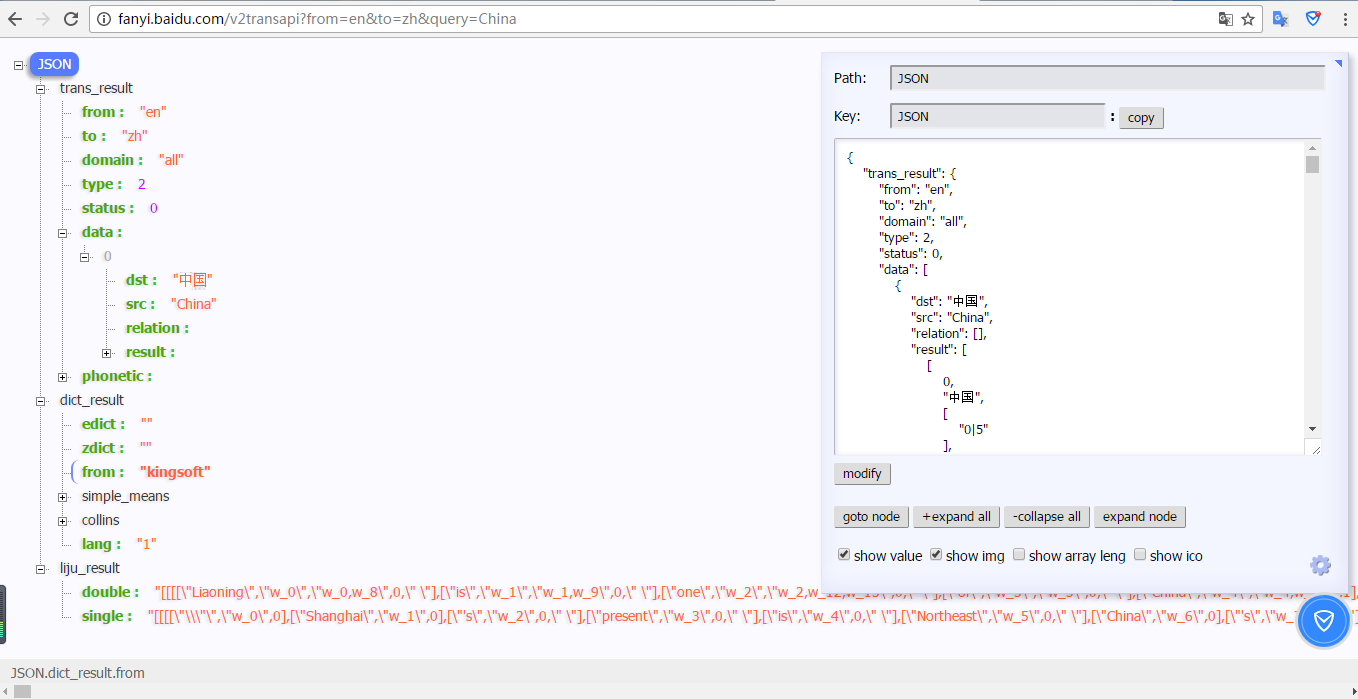The image size is (1358, 699).
Task: Click the JSON.dict_result.from status bar path
Action: click(78, 673)
